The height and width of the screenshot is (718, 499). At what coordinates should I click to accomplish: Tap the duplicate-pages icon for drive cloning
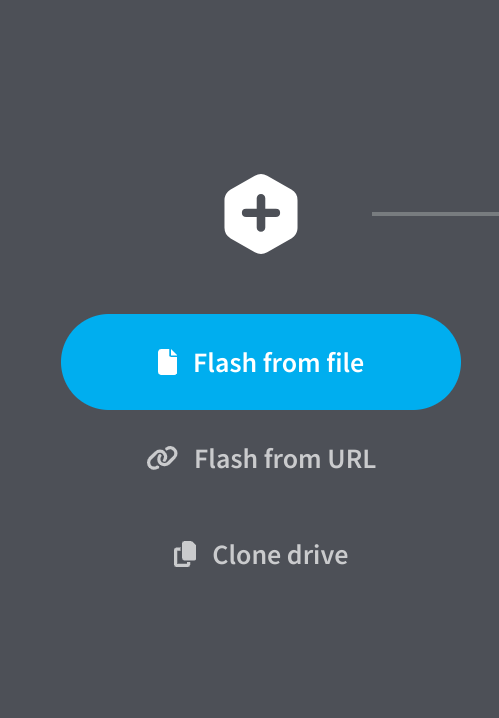[185, 555]
